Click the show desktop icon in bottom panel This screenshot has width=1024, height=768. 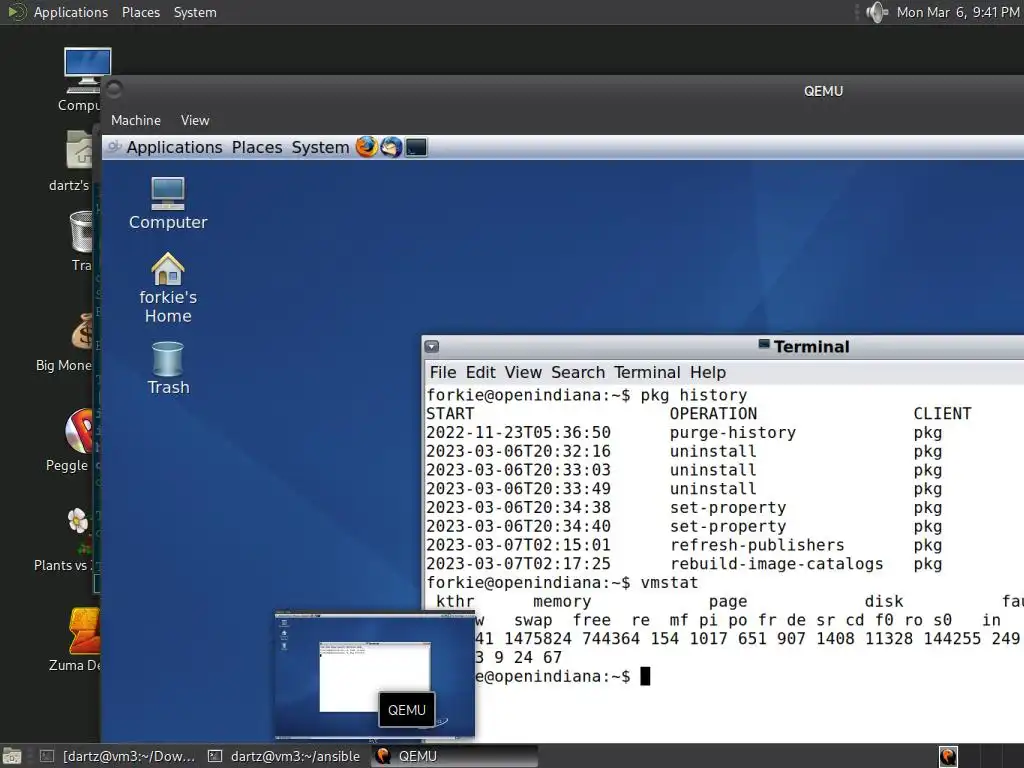12,756
